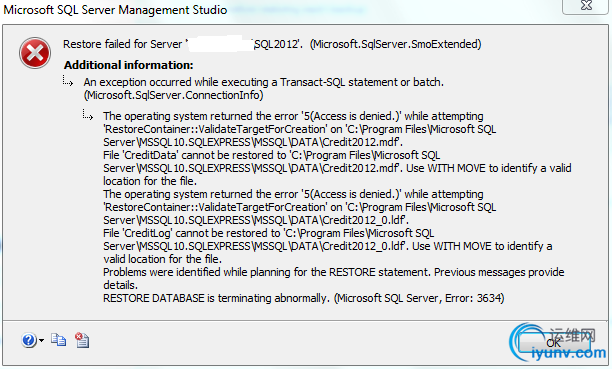Close the error dialog window

pos(586,6)
